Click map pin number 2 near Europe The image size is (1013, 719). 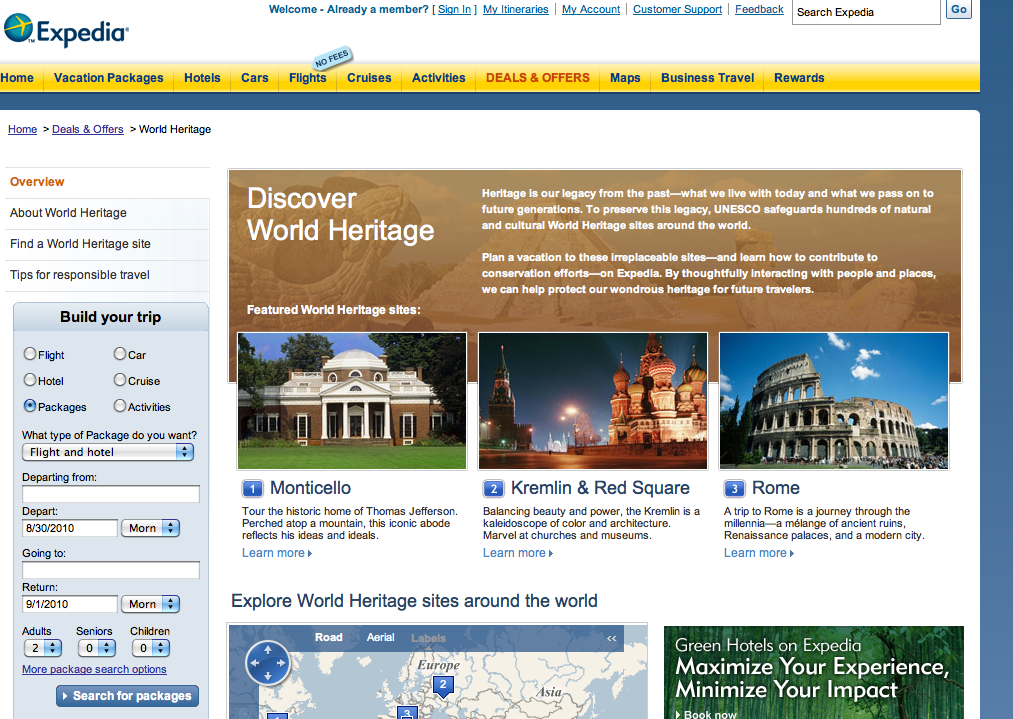443,685
